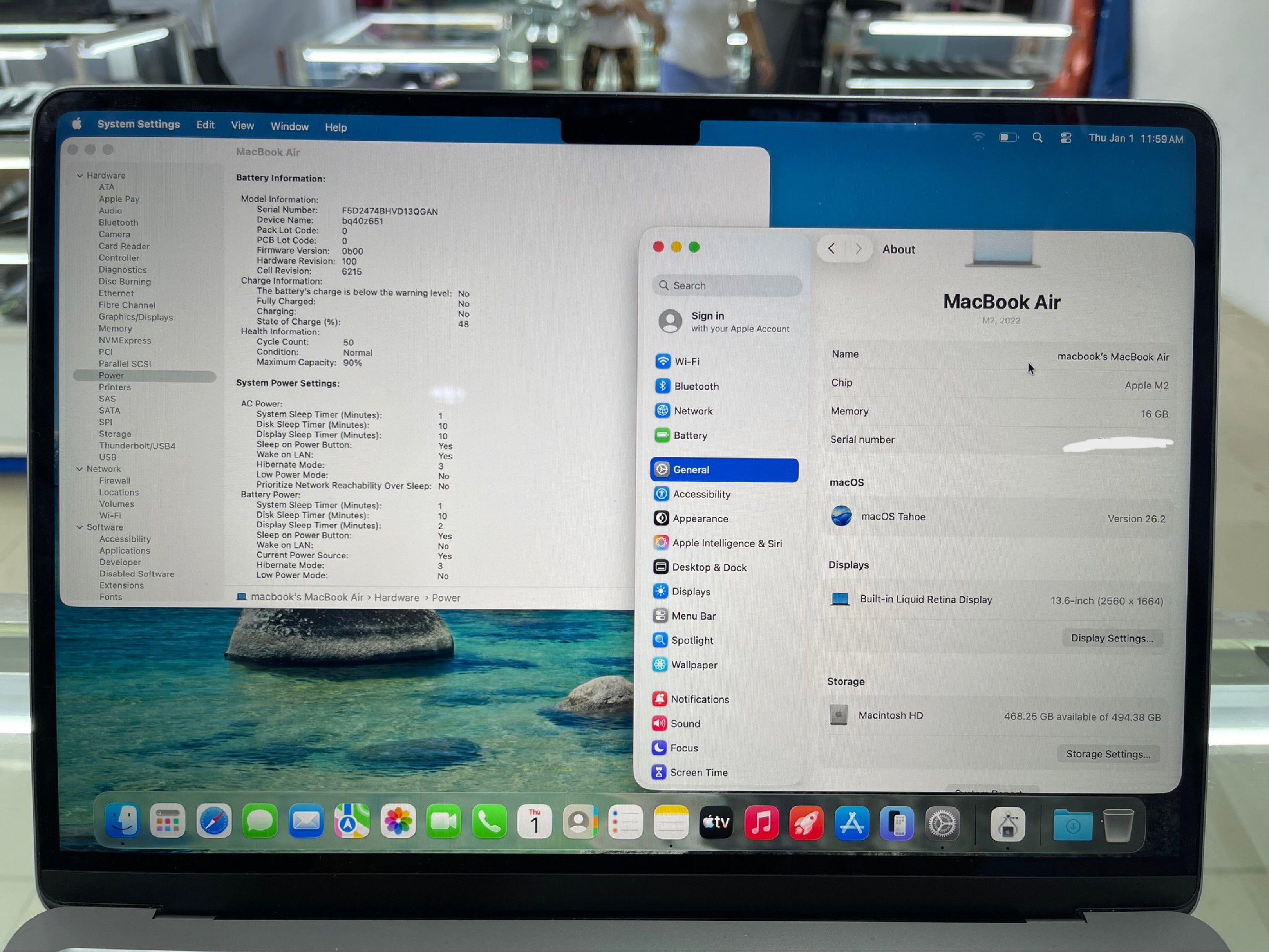Open the Edit menu
This screenshot has width=1269, height=952.
(x=205, y=125)
